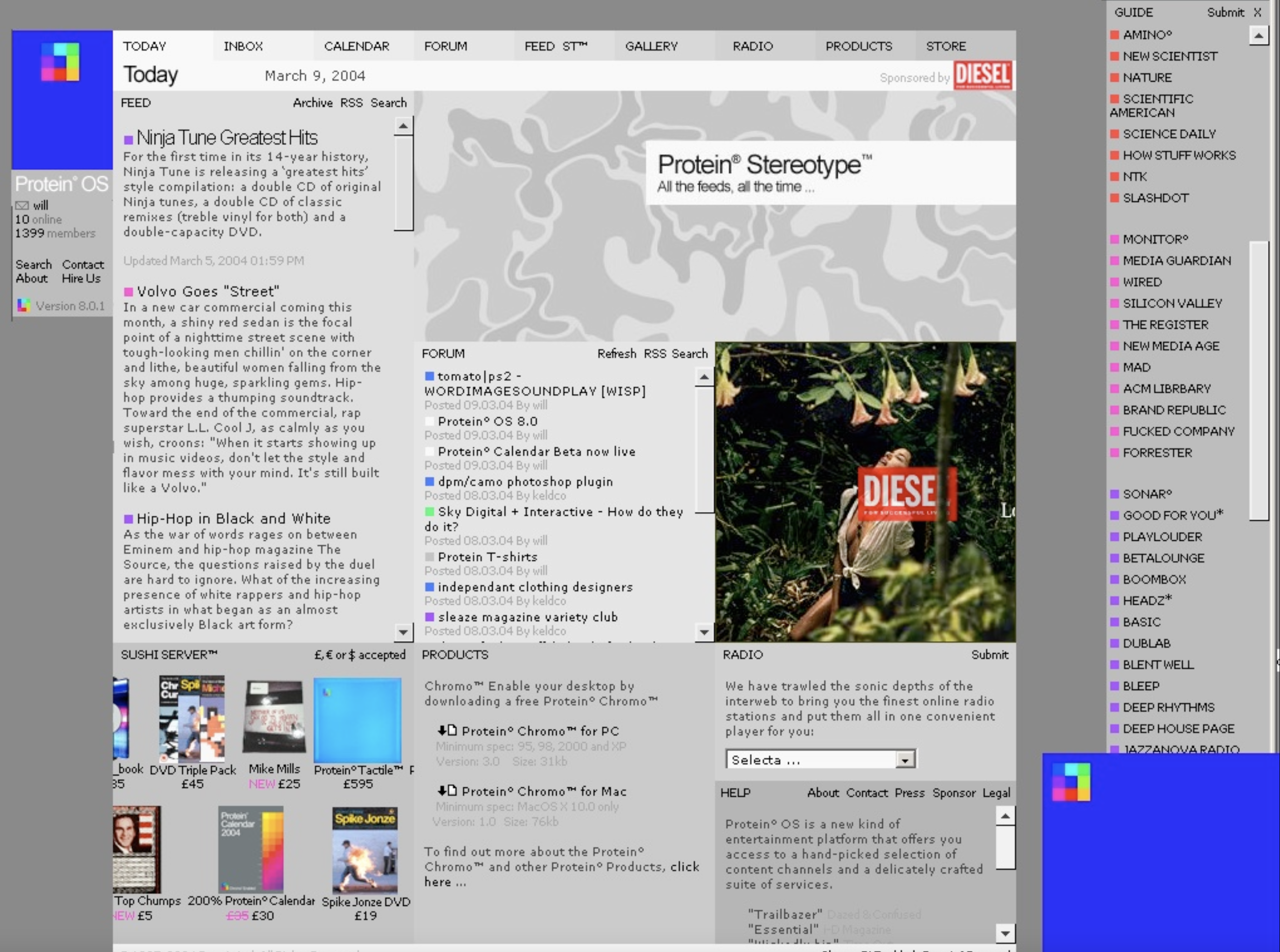Open the DVD Triple Pack thumbnail
1280x952 pixels.
point(192,719)
